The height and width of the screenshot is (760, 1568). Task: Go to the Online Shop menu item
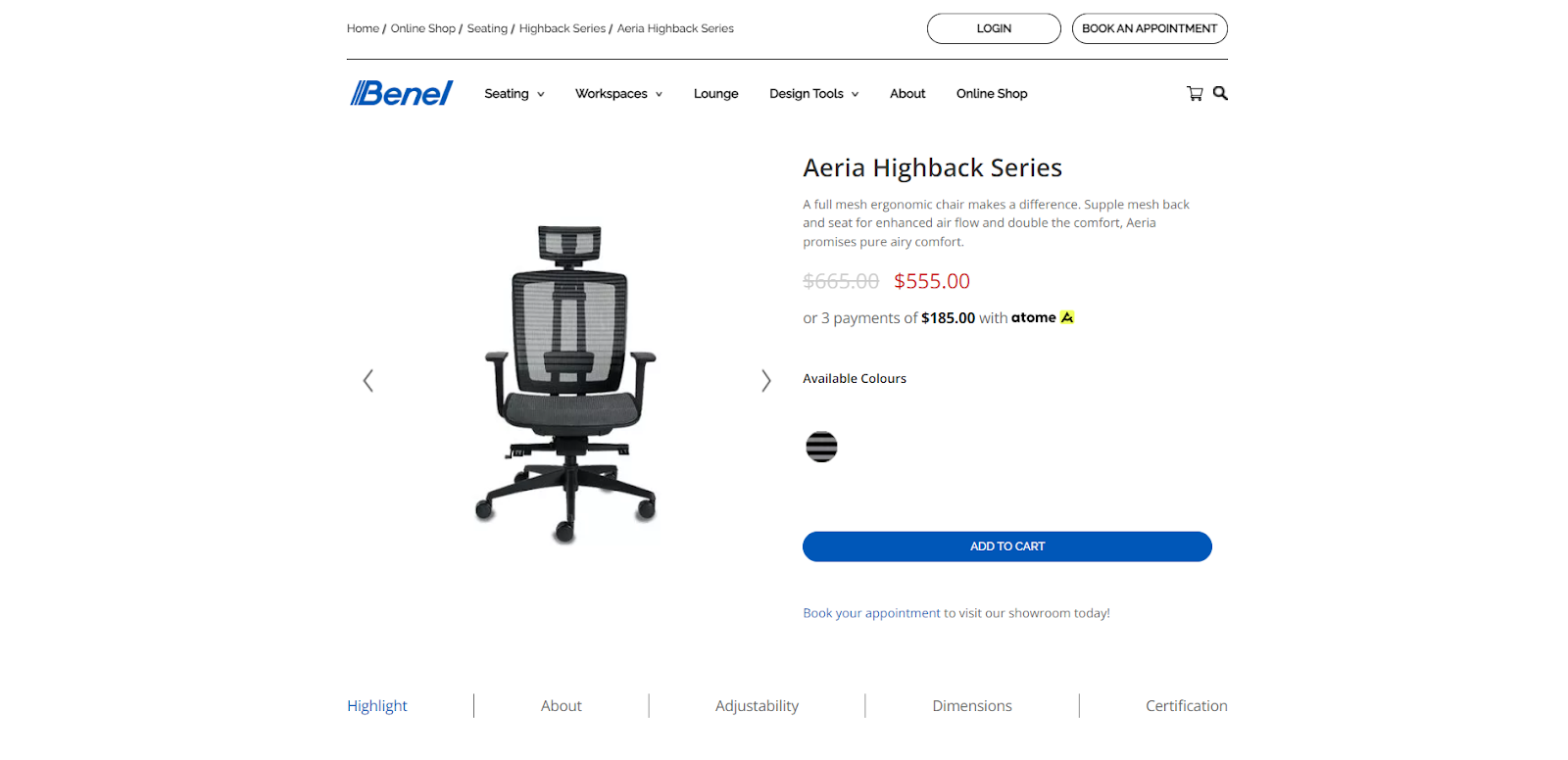point(992,94)
